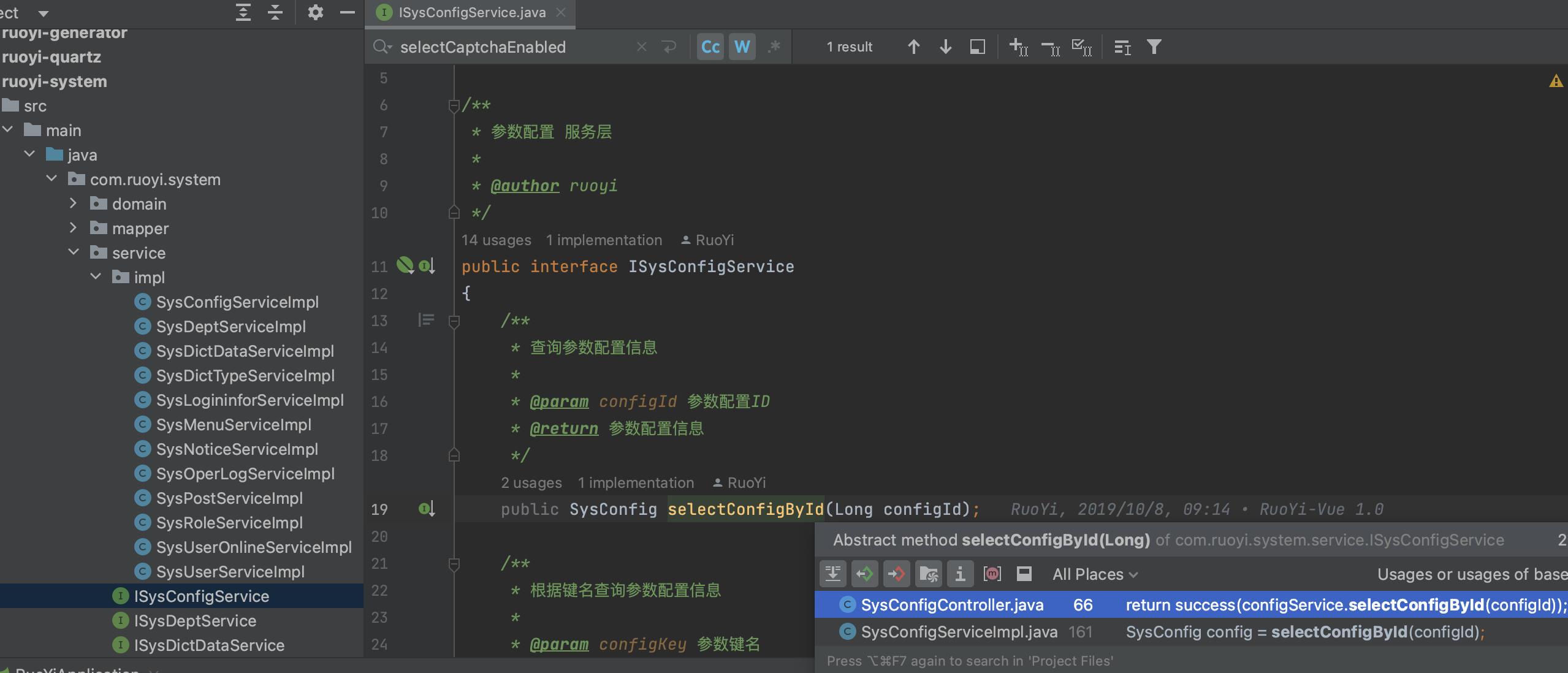Click the implementation gutter icon on line 19

(427, 509)
